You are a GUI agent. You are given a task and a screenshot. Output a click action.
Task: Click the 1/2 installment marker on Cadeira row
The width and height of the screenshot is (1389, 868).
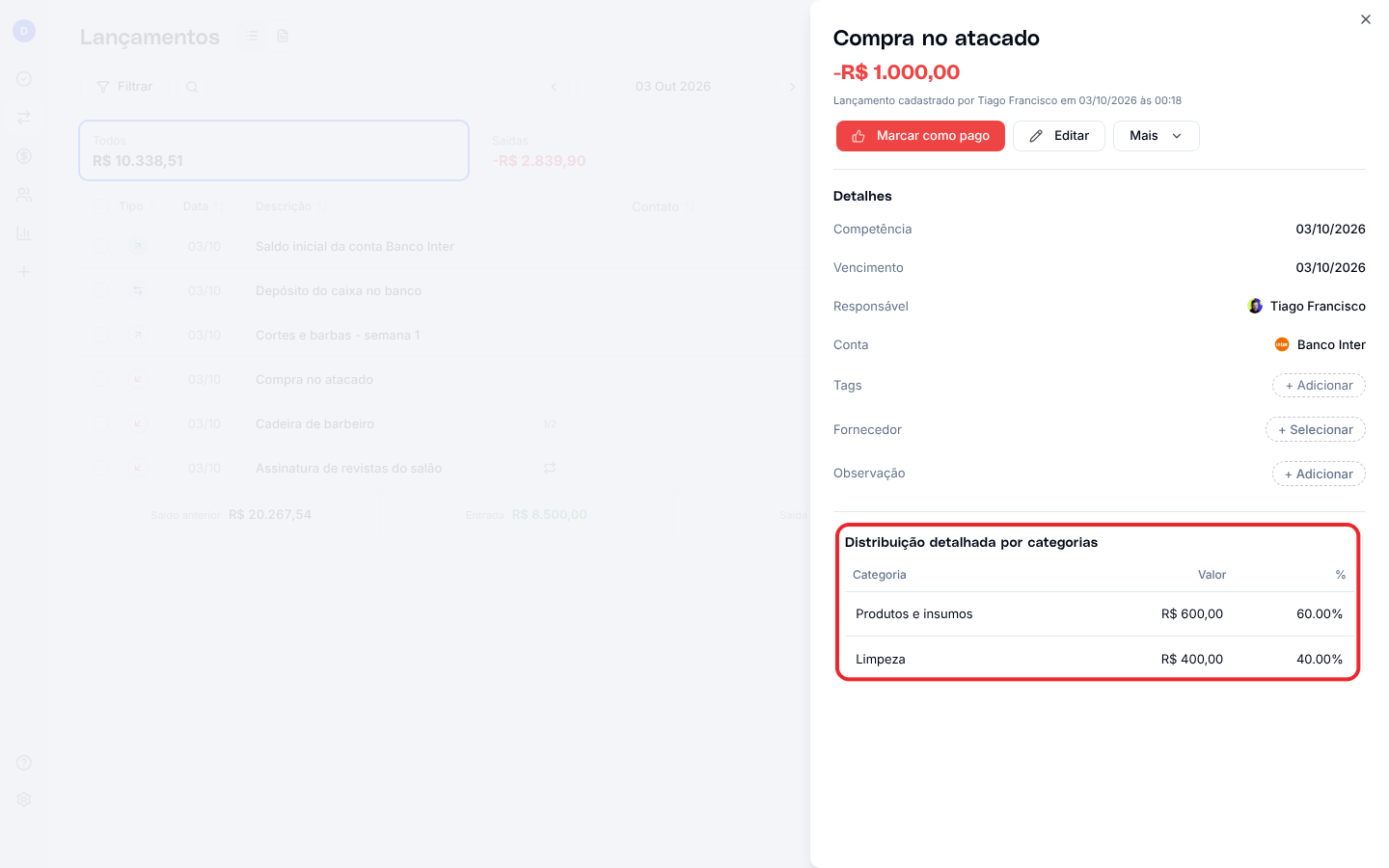(549, 424)
